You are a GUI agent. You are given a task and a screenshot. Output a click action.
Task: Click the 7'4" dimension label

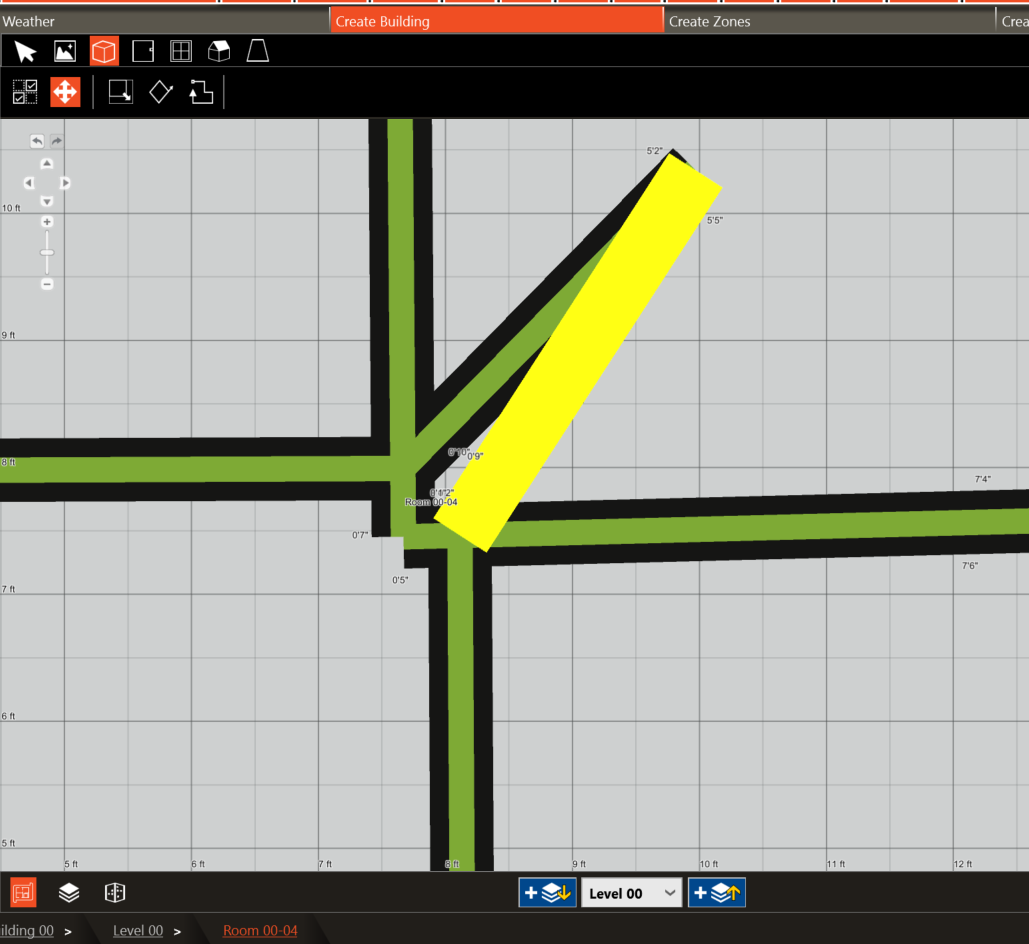[982, 479]
